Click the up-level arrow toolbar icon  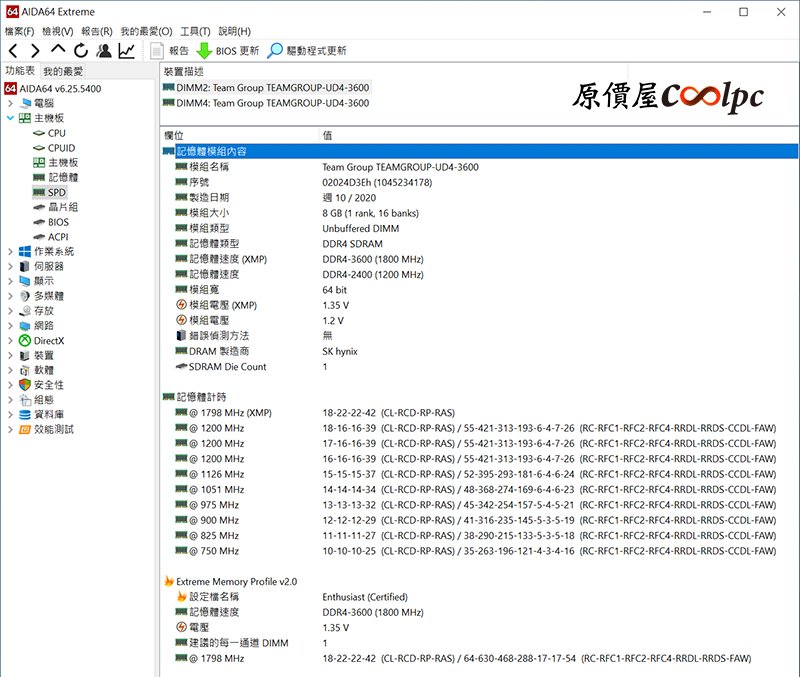[x=58, y=49]
